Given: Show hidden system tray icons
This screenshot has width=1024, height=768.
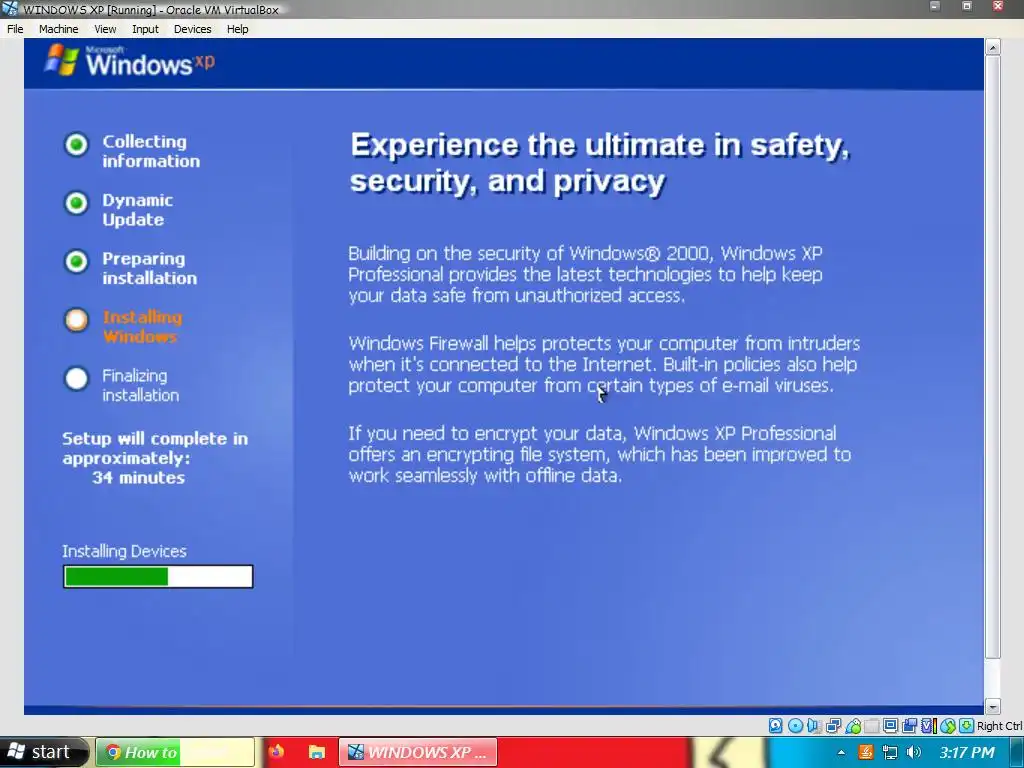Looking at the screenshot, I should pyautogui.click(x=841, y=752).
